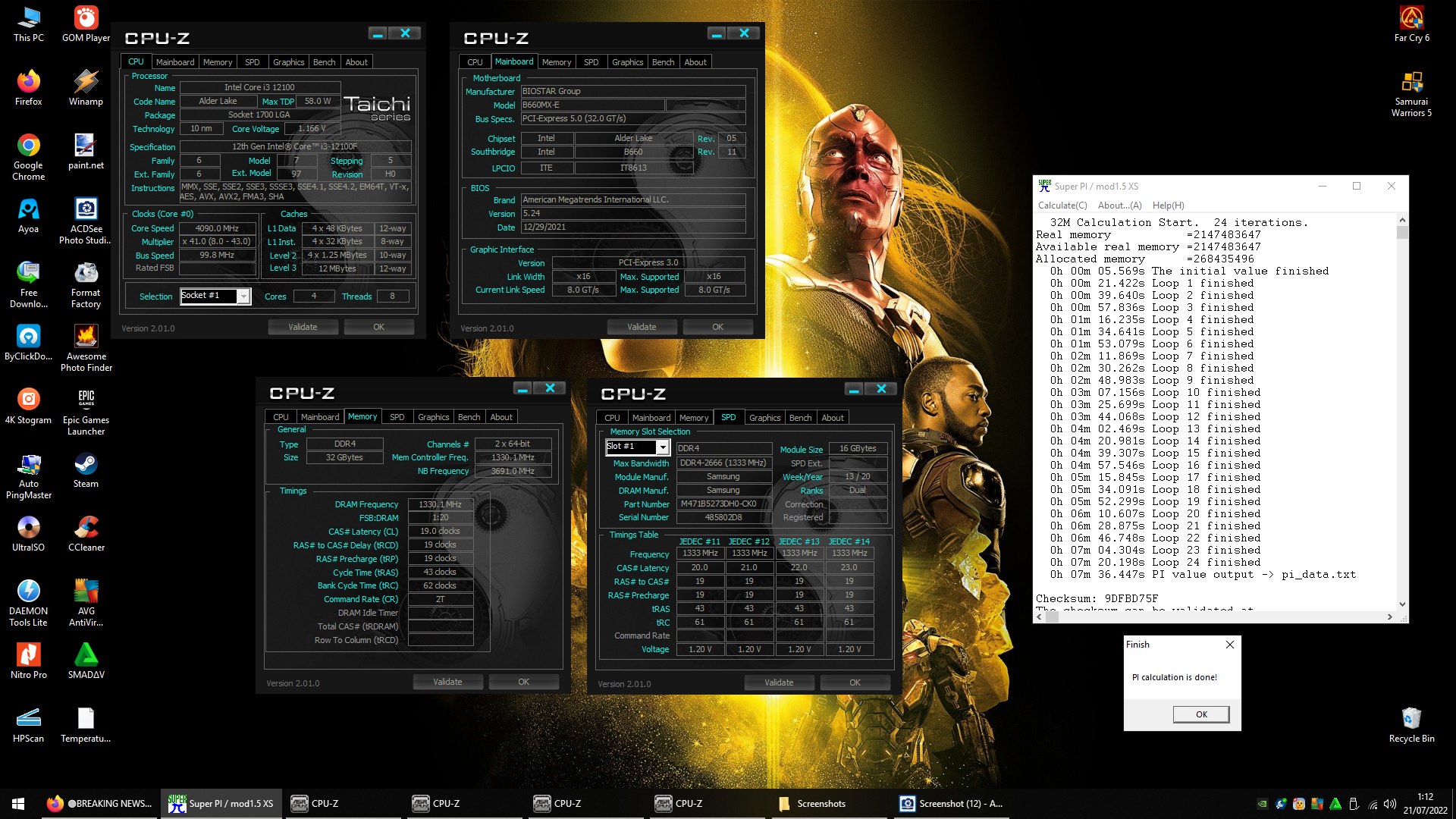Open Epic Games Launcher icon
Image resolution: width=1456 pixels, height=819 pixels.
click(x=86, y=412)
